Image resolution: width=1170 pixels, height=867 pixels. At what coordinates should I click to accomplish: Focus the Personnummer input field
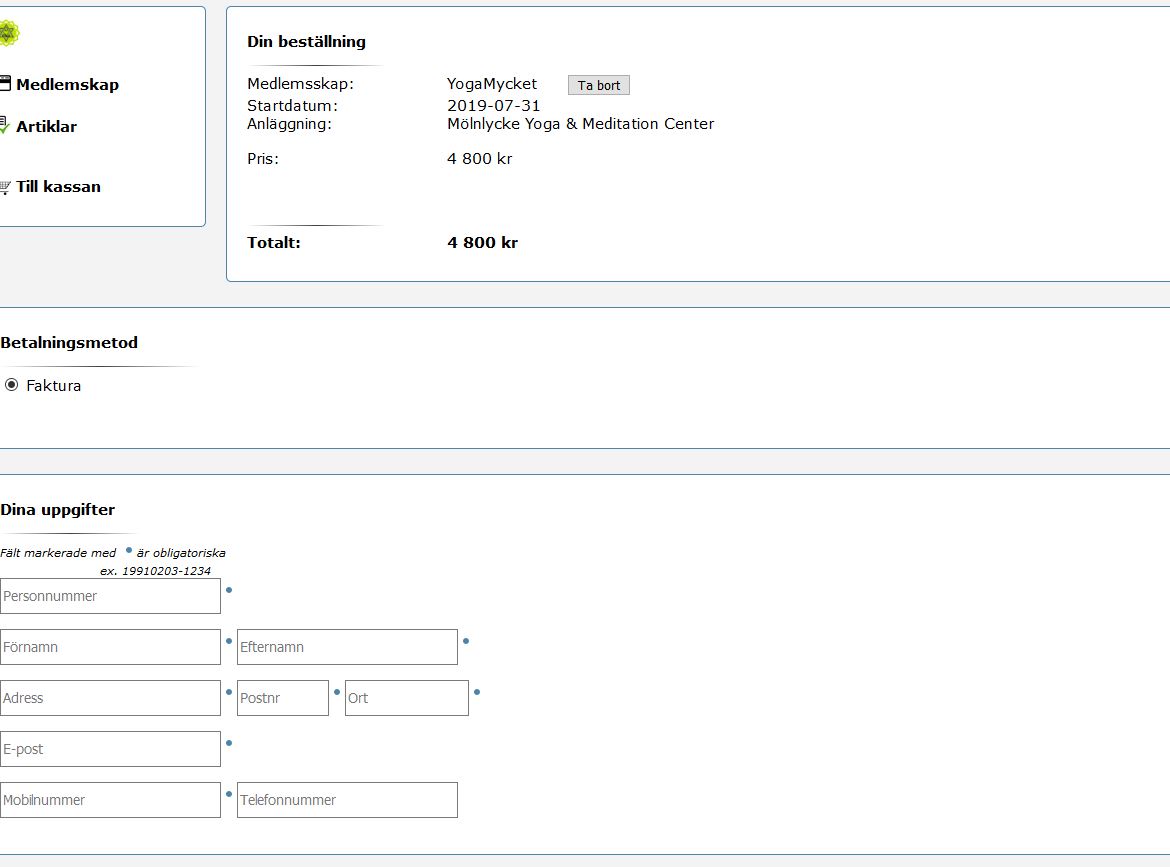pos(110,596)
